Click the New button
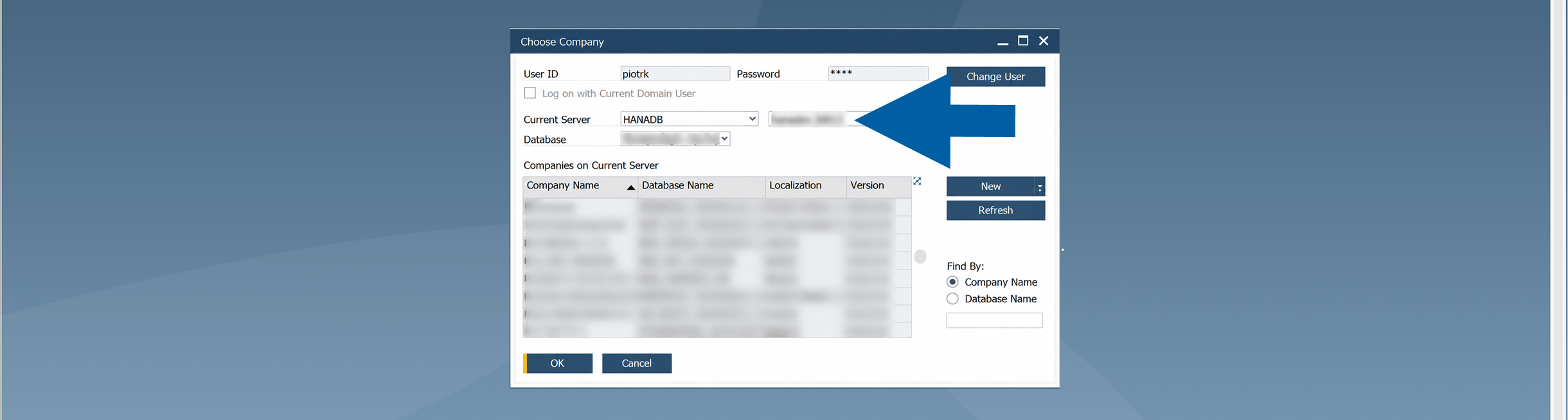This screenshot has height=420, width=1568. pos(990,187)
